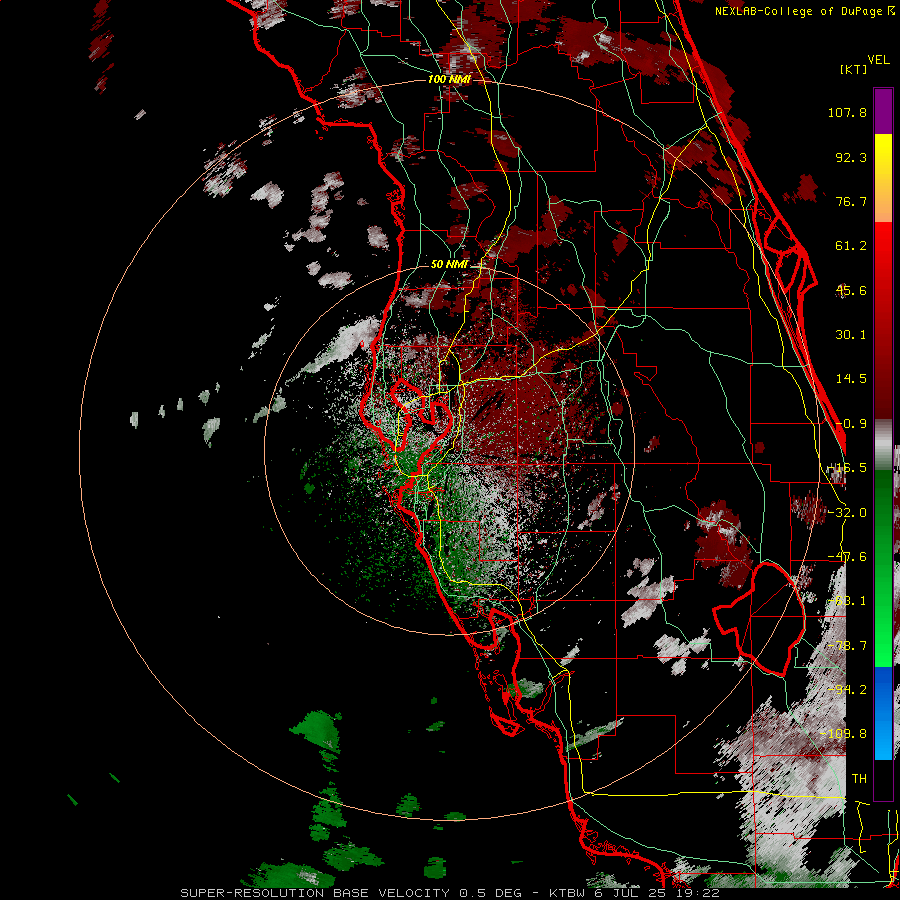Click the 50 NMI range ring label

coord(449,265)
